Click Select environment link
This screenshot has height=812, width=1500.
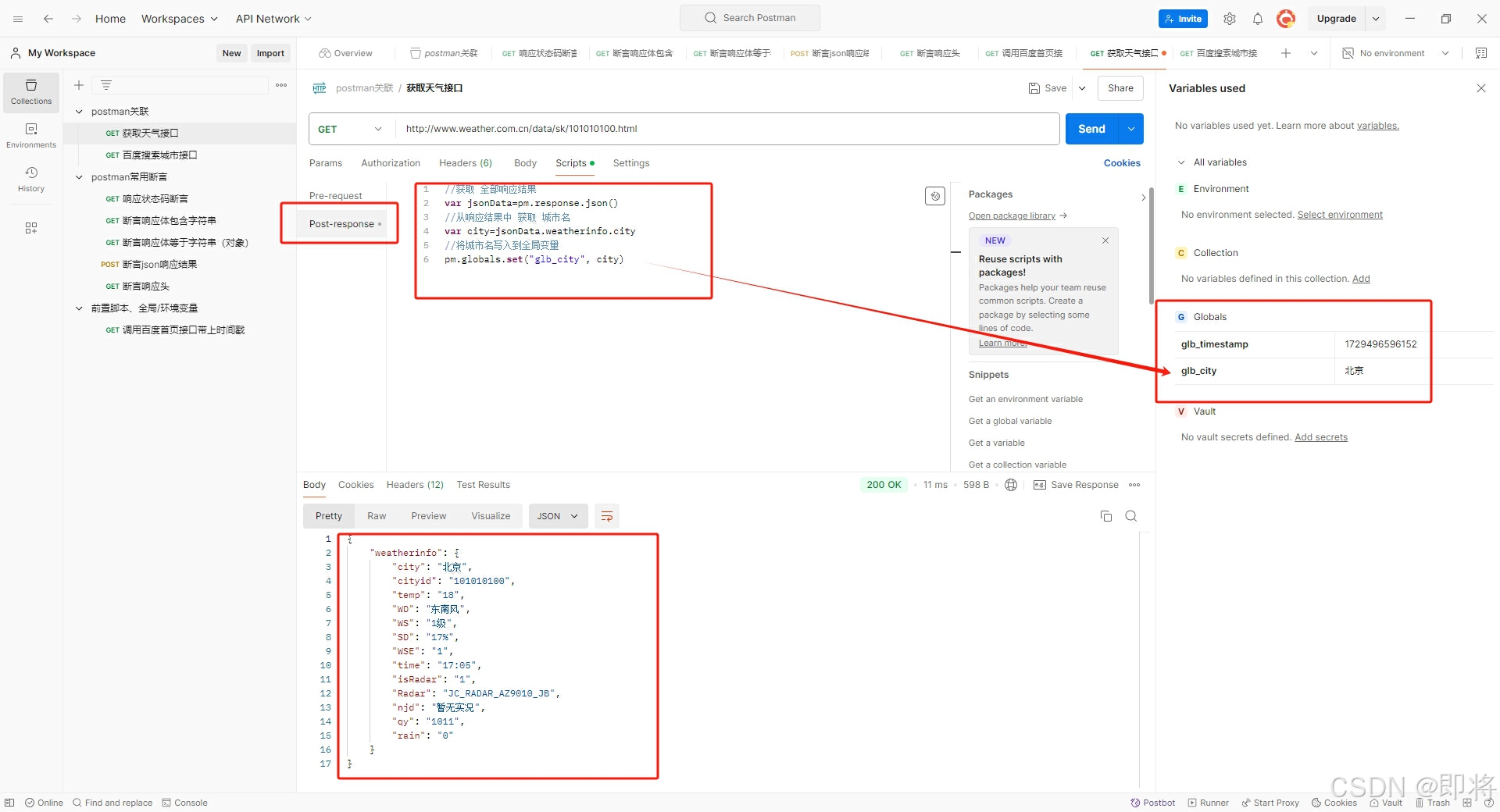coord(1340,215)
